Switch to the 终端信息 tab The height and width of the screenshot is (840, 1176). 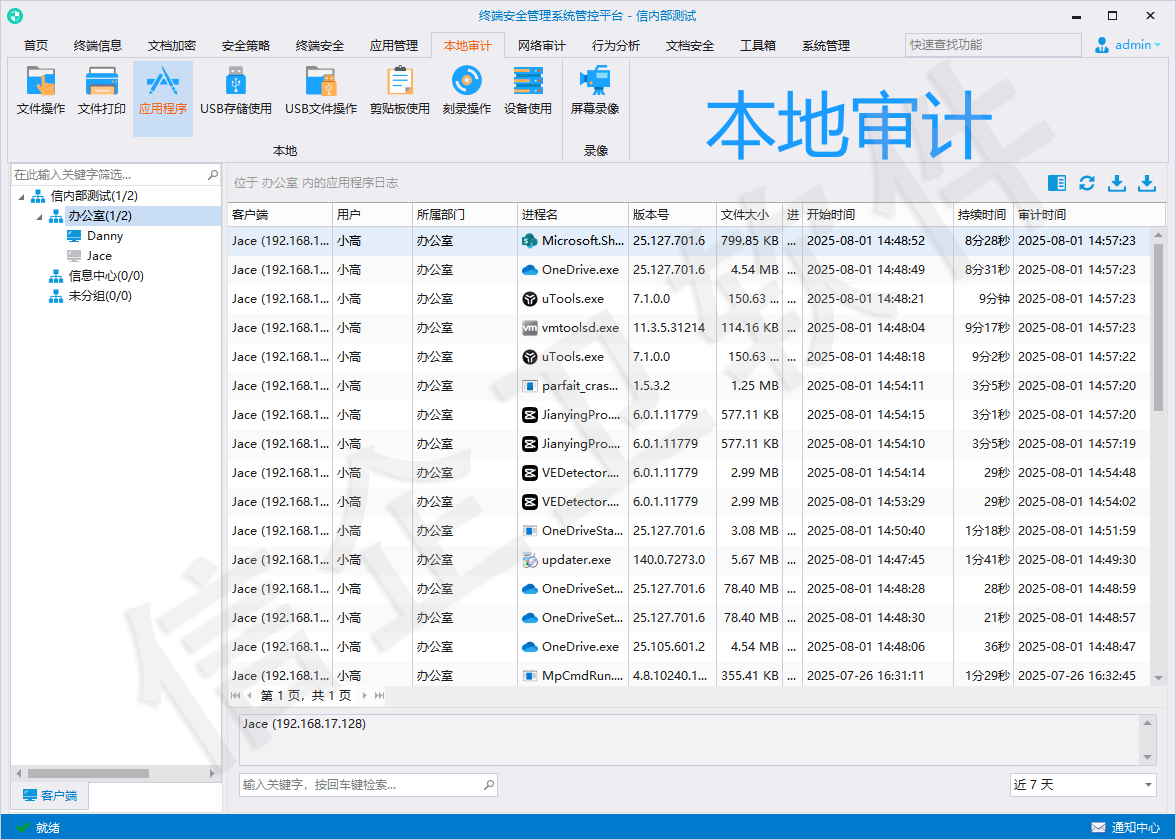[x=98, y=46]
